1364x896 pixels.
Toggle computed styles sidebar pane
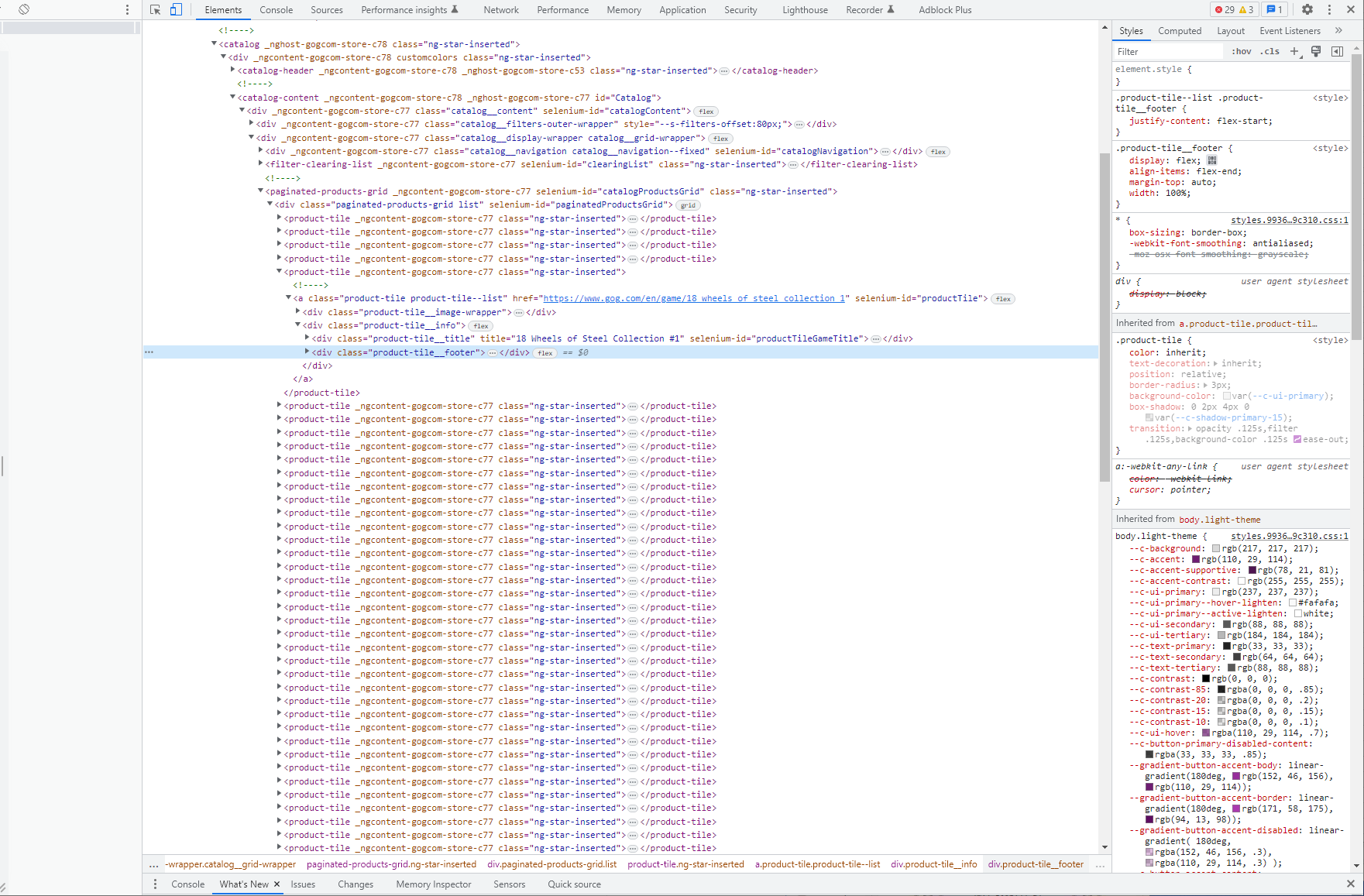tap(1337, 51)
